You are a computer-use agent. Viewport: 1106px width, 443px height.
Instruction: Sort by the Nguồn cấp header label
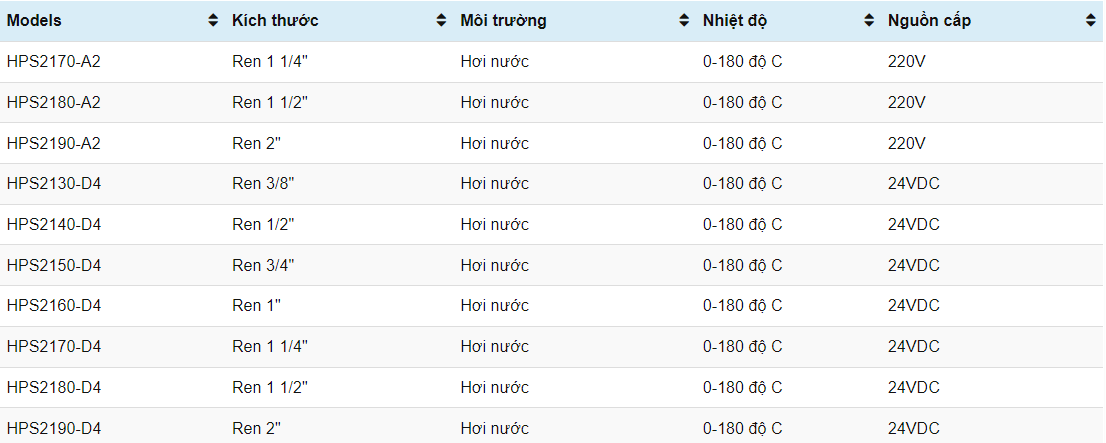click(x=929, y=21)
